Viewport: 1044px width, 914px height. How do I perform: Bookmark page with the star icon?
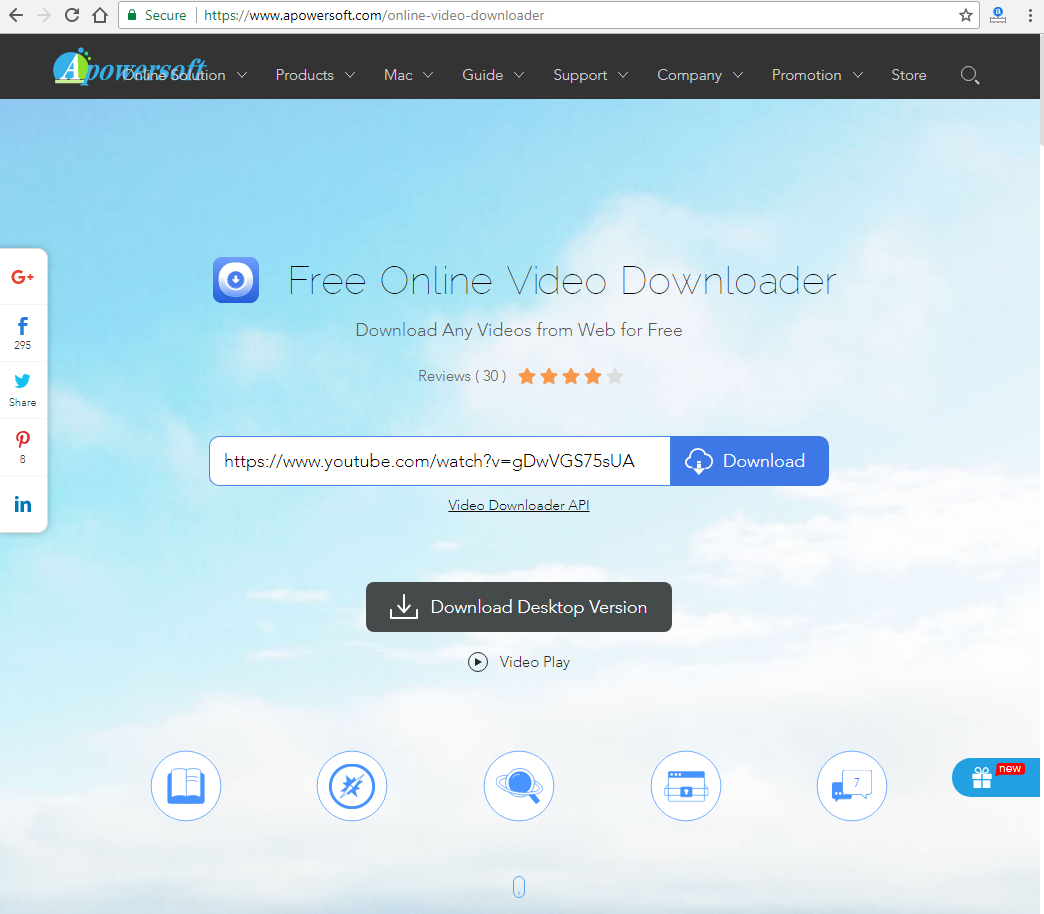(965, 15)
